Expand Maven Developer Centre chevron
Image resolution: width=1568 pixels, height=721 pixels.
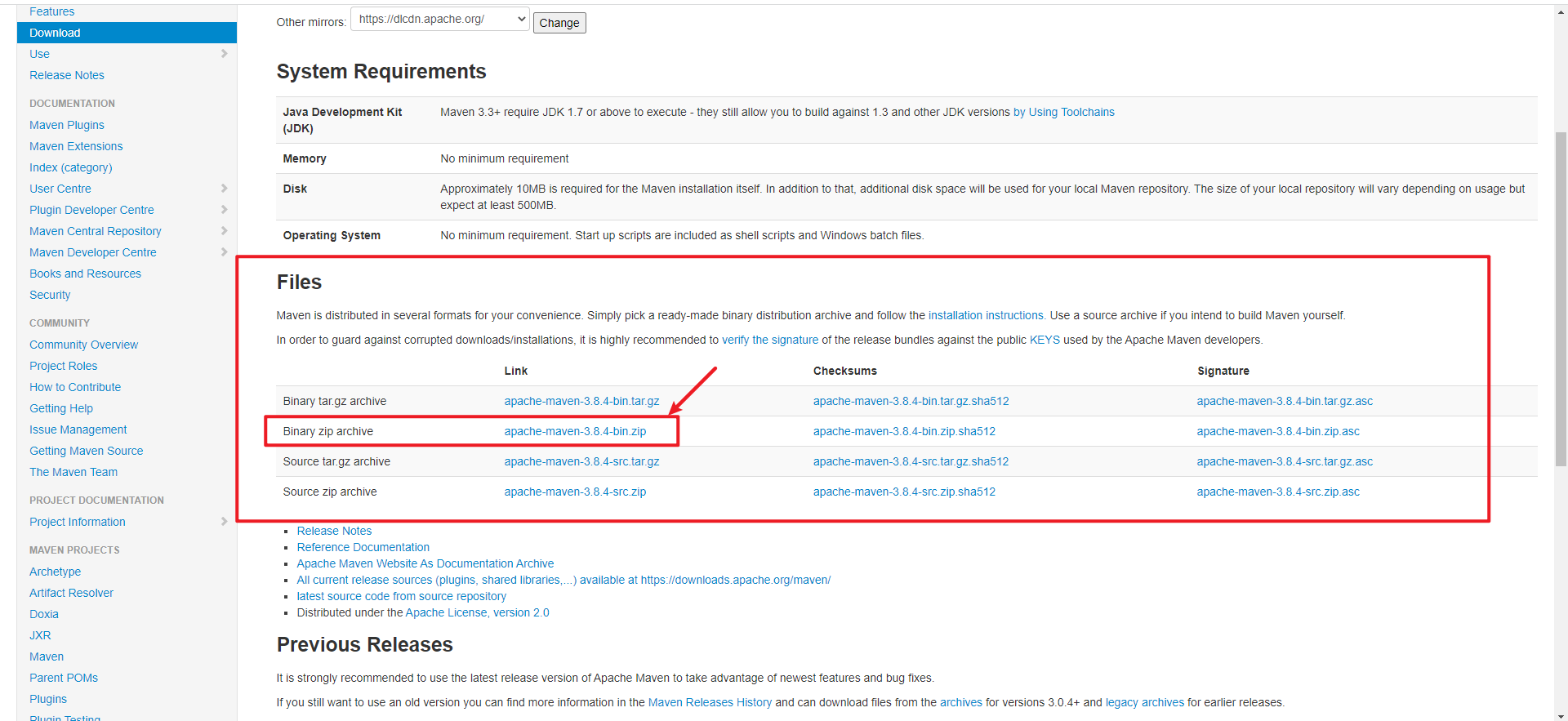click(x=224, y=252)
